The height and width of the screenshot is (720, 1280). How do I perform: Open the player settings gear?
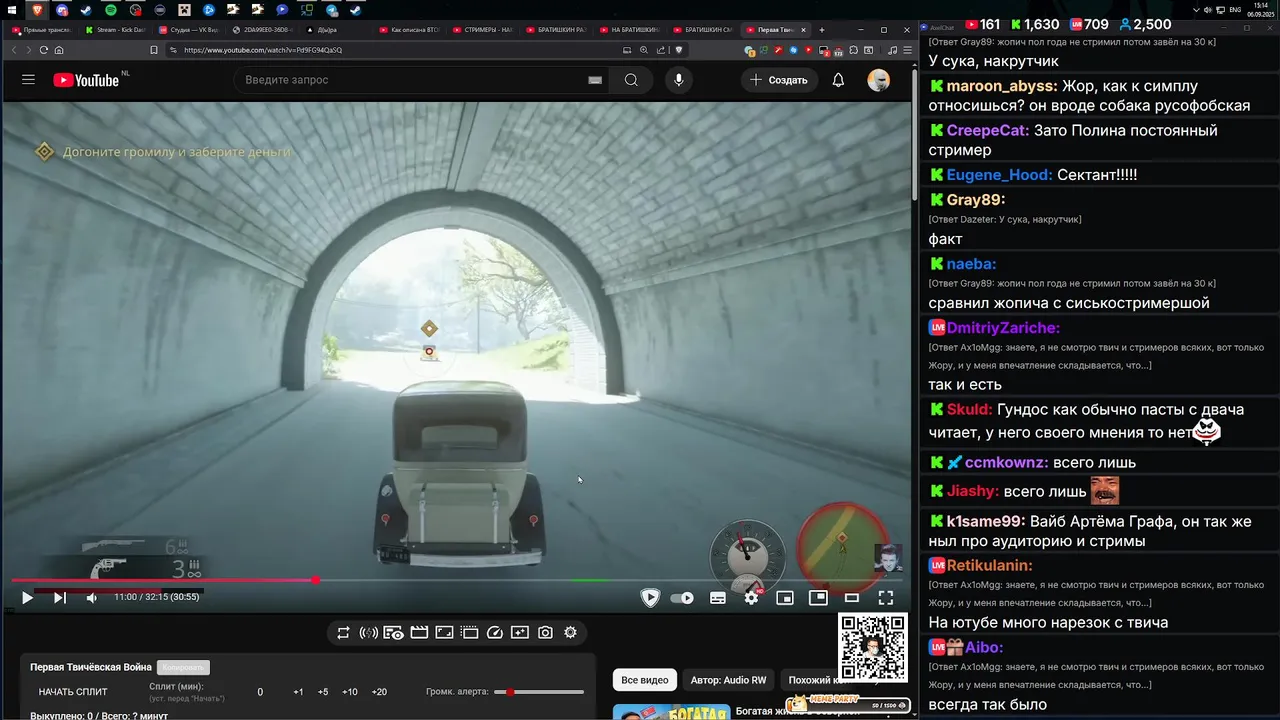coord(752,598)
